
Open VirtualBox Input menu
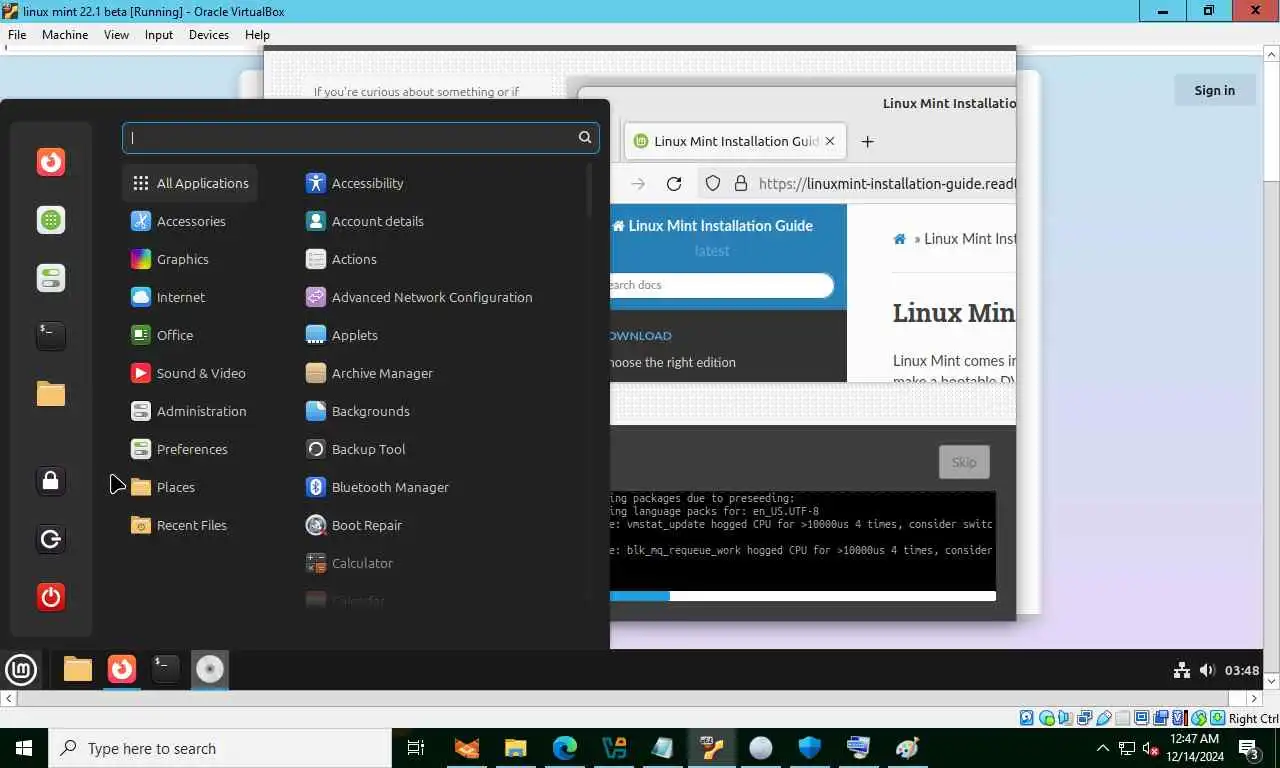click(x=159, y=34)
